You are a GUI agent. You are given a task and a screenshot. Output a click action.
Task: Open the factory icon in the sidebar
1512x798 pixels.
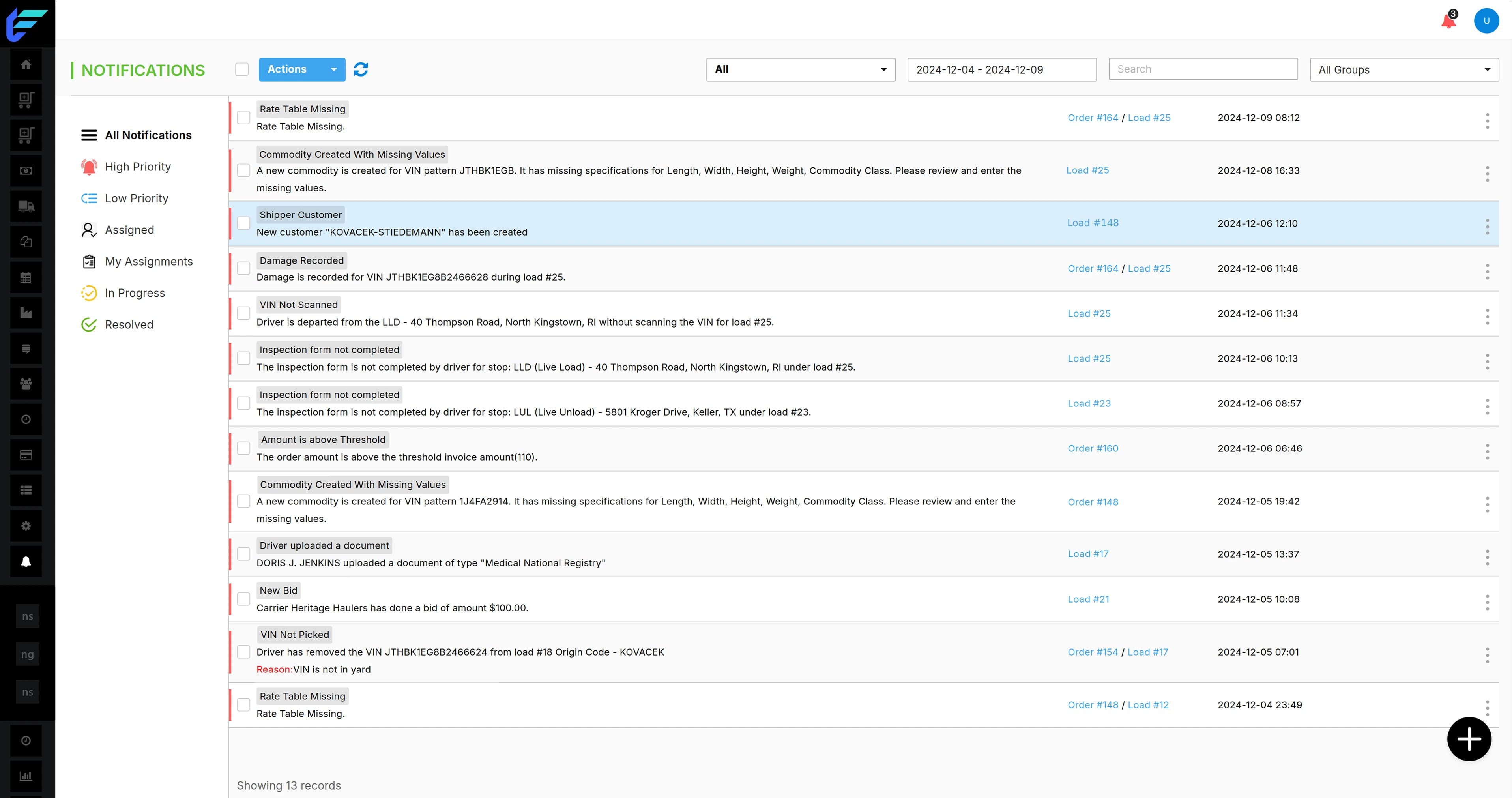26,313
